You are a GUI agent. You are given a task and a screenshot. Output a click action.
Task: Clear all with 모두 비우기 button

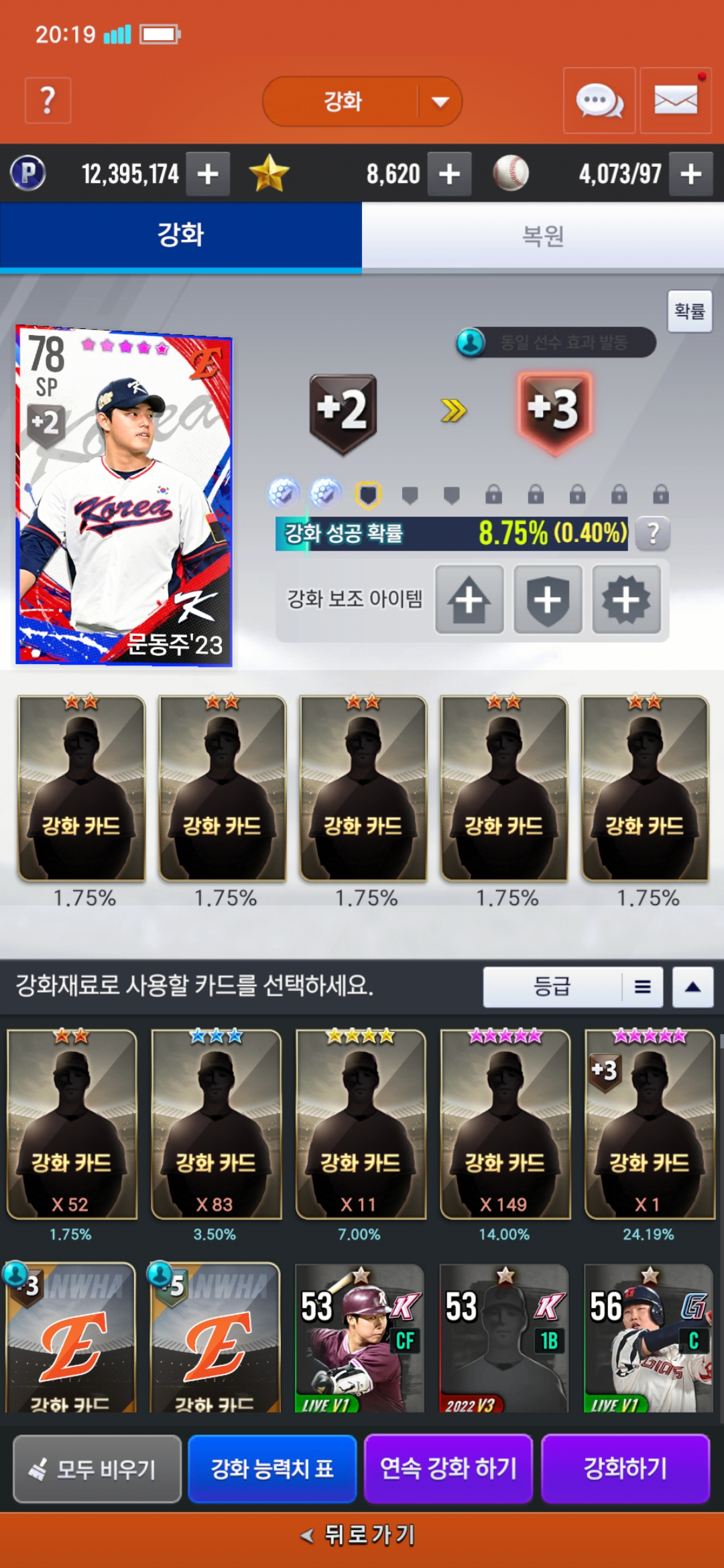(x=97, y=1468)
